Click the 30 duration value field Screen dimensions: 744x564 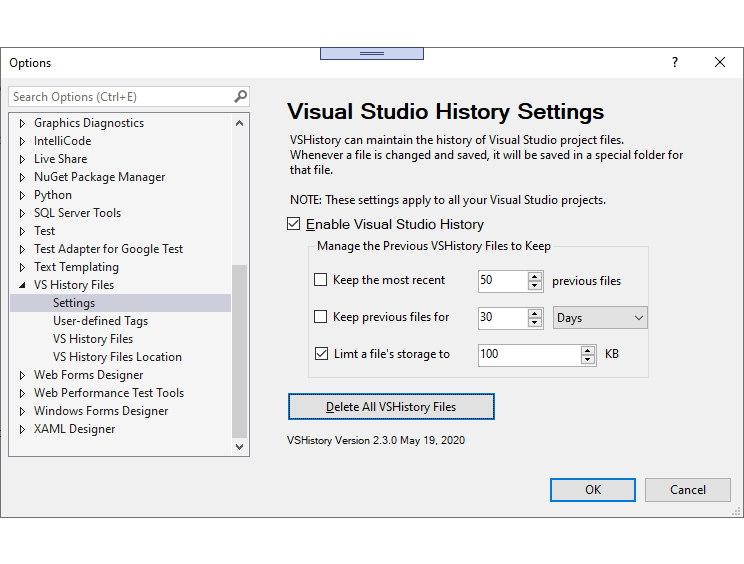pyautogui.click(x=503, y=317)
